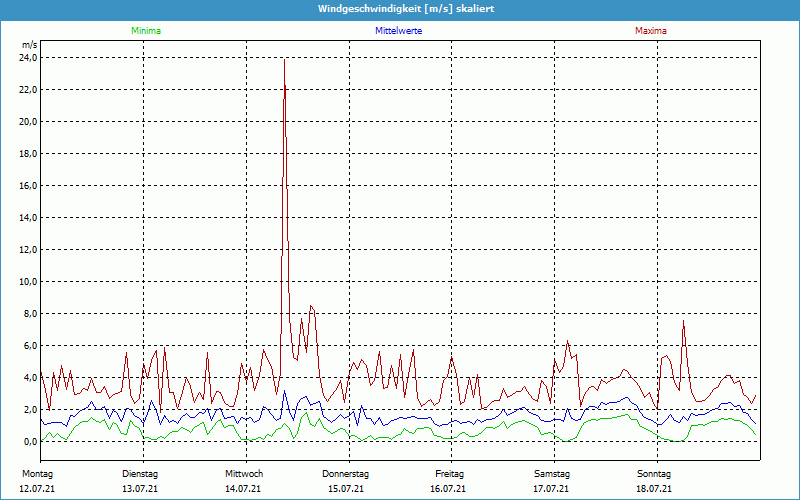Click the 6,0 y-axis value

[30, 345]
